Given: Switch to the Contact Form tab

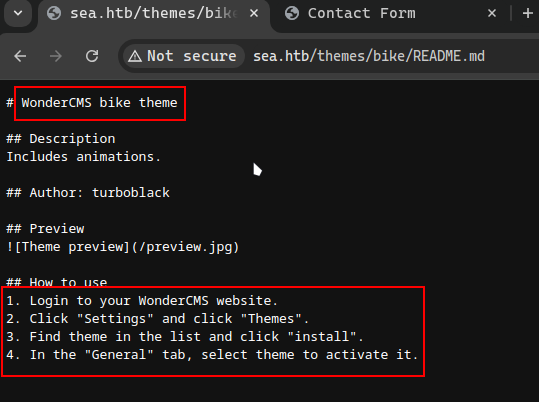Looking at the screenshot, I should 361,13.
